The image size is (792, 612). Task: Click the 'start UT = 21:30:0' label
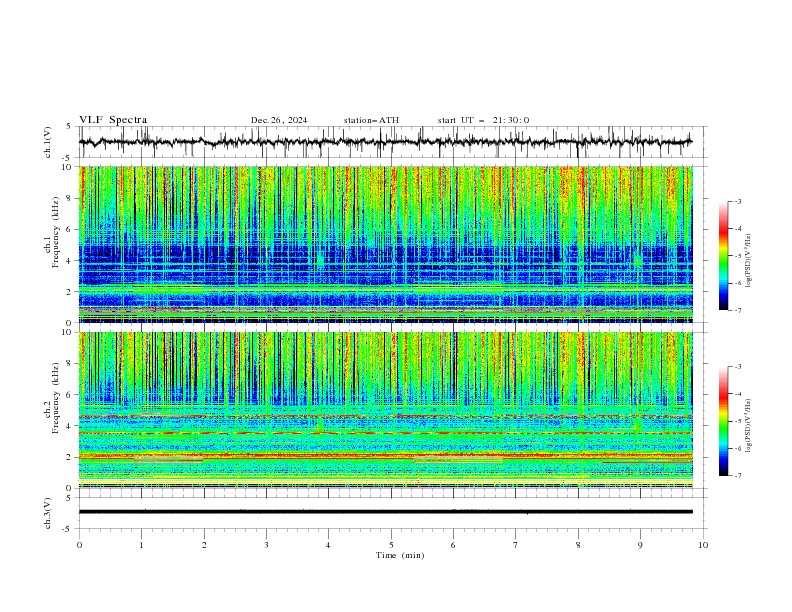tap(483, 120)
